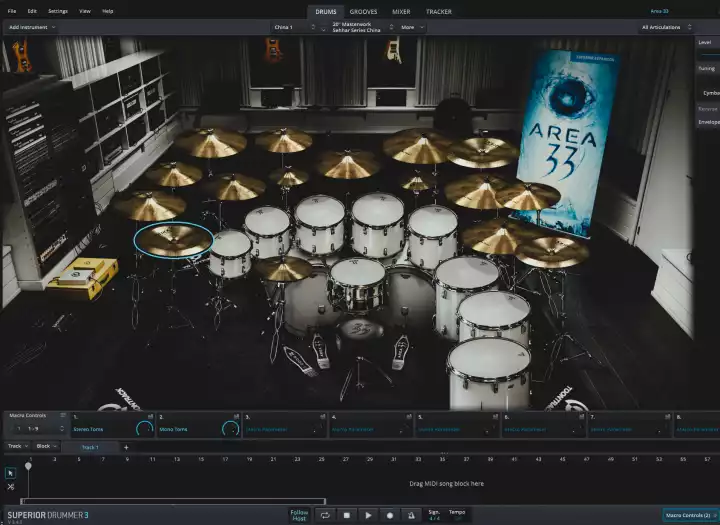Expand the All Articulations dropdown
The width and height of the screenshot is (720, 525).
tap(664, 27)
